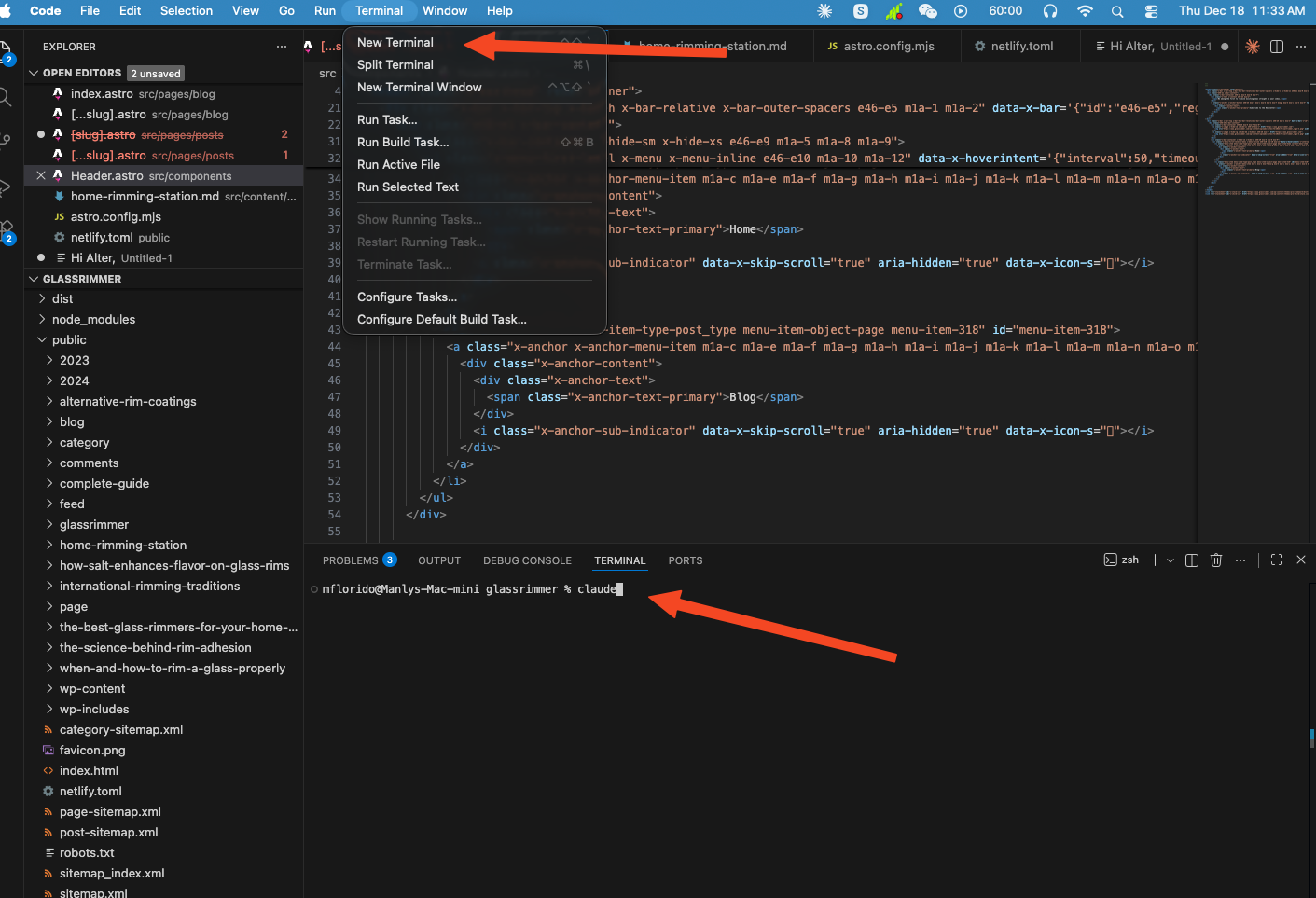Viewport: 1316px width, 898px height.
Task: Click the Skype S menu bar icon
Action: click(x=861, y=10)
